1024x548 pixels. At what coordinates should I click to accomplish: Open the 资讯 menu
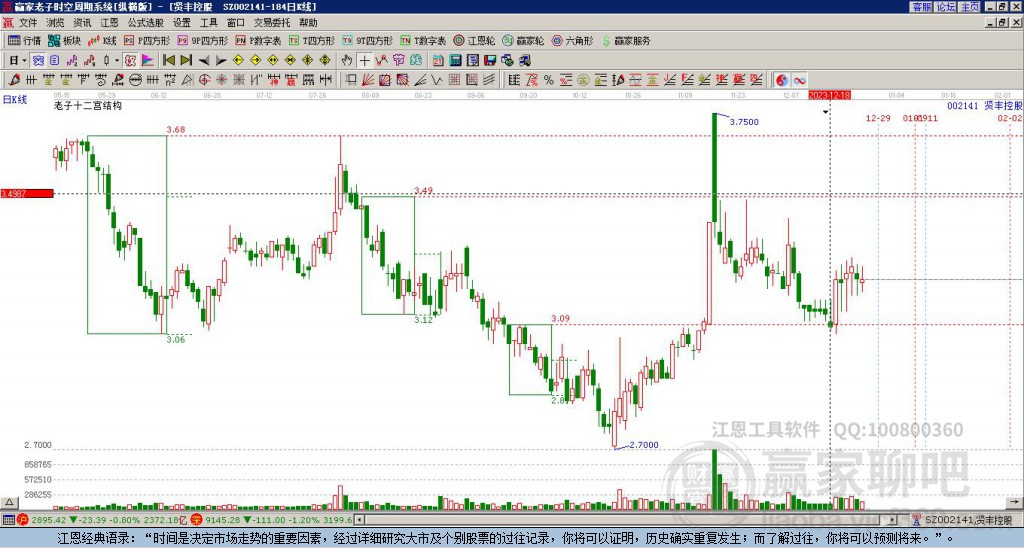click(82, 23)
